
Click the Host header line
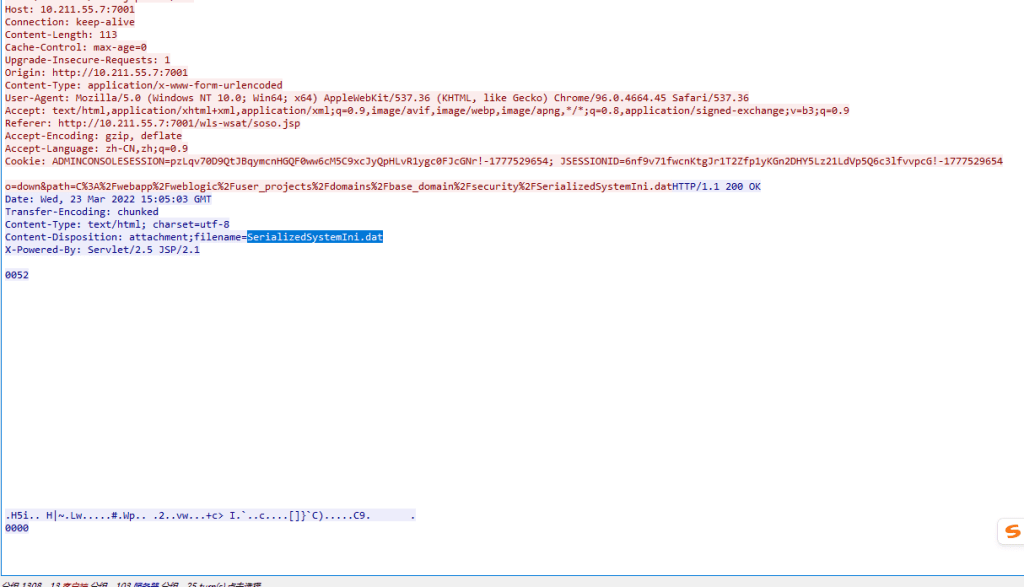pyautogui.click(x=69, y=9)
